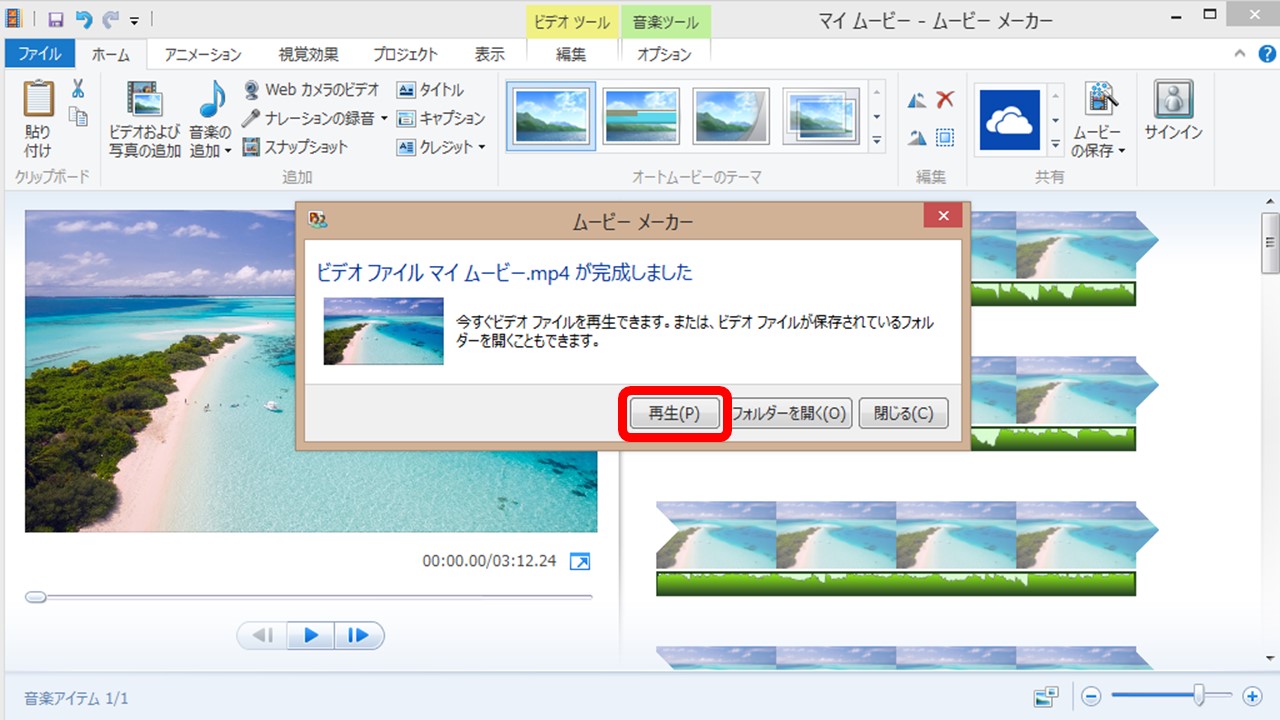The height and width of the screenshot is (720, 1280).
Task: Select Web カメラのビデオ
Action: coord(311,89)
